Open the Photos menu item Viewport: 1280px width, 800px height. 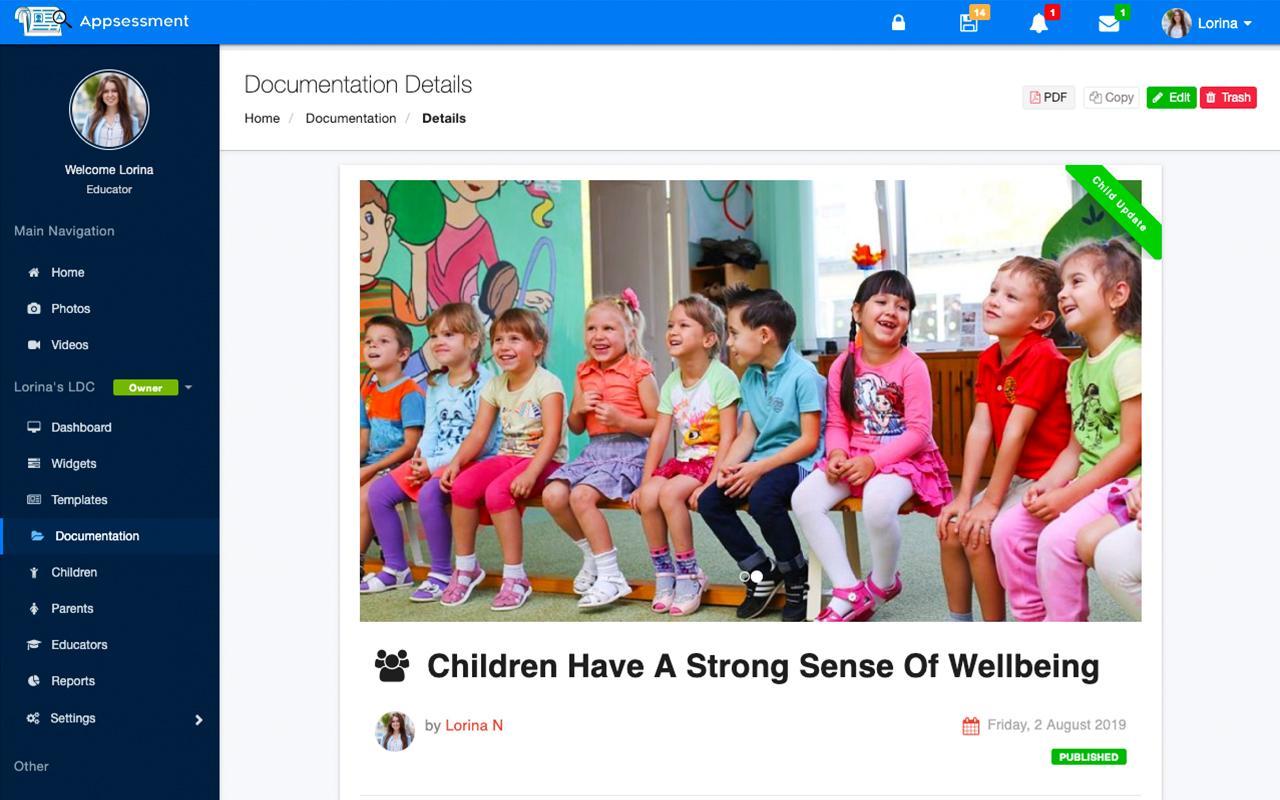pos(71,308)
